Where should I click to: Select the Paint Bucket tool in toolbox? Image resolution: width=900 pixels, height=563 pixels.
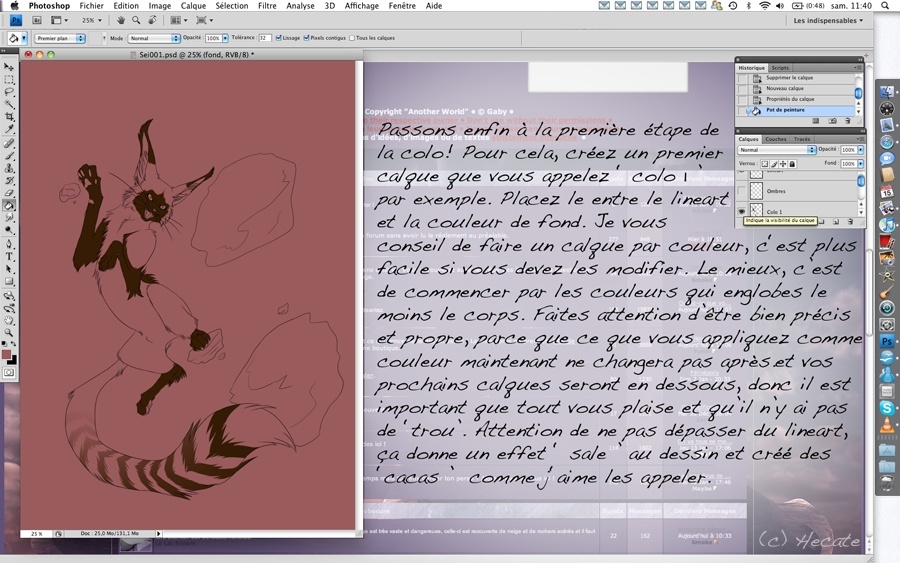coord(9,205)
